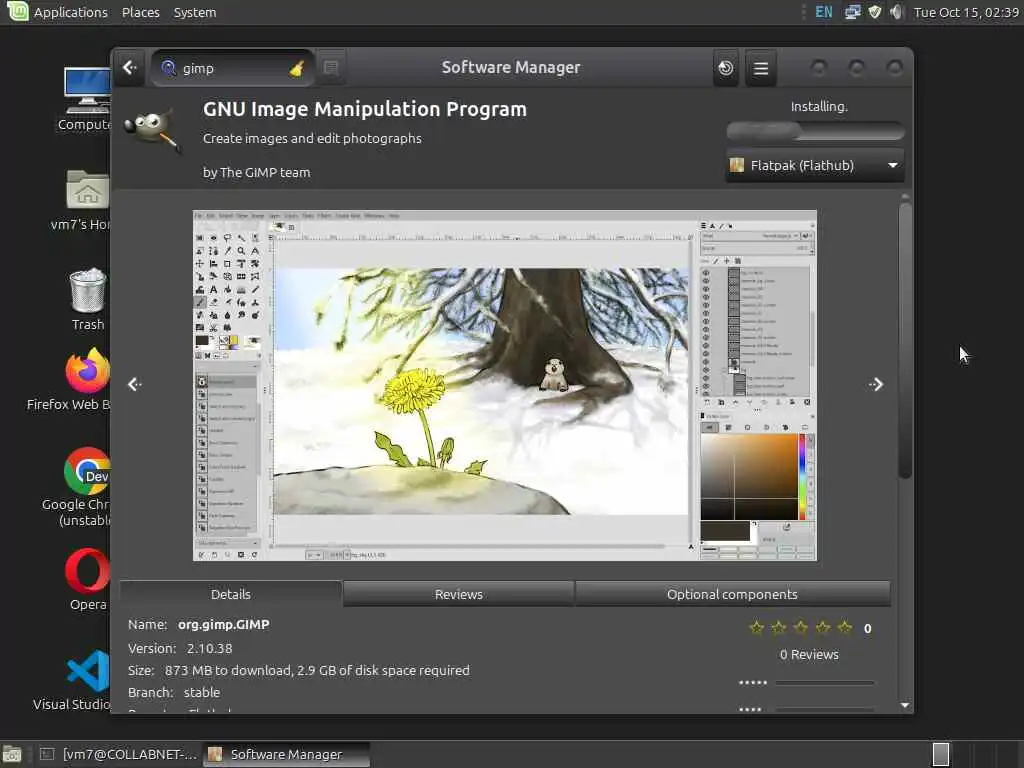Screen dimensions: 1024x768
Task: Switch to the Details tab
Action: [x=231, y=594]
